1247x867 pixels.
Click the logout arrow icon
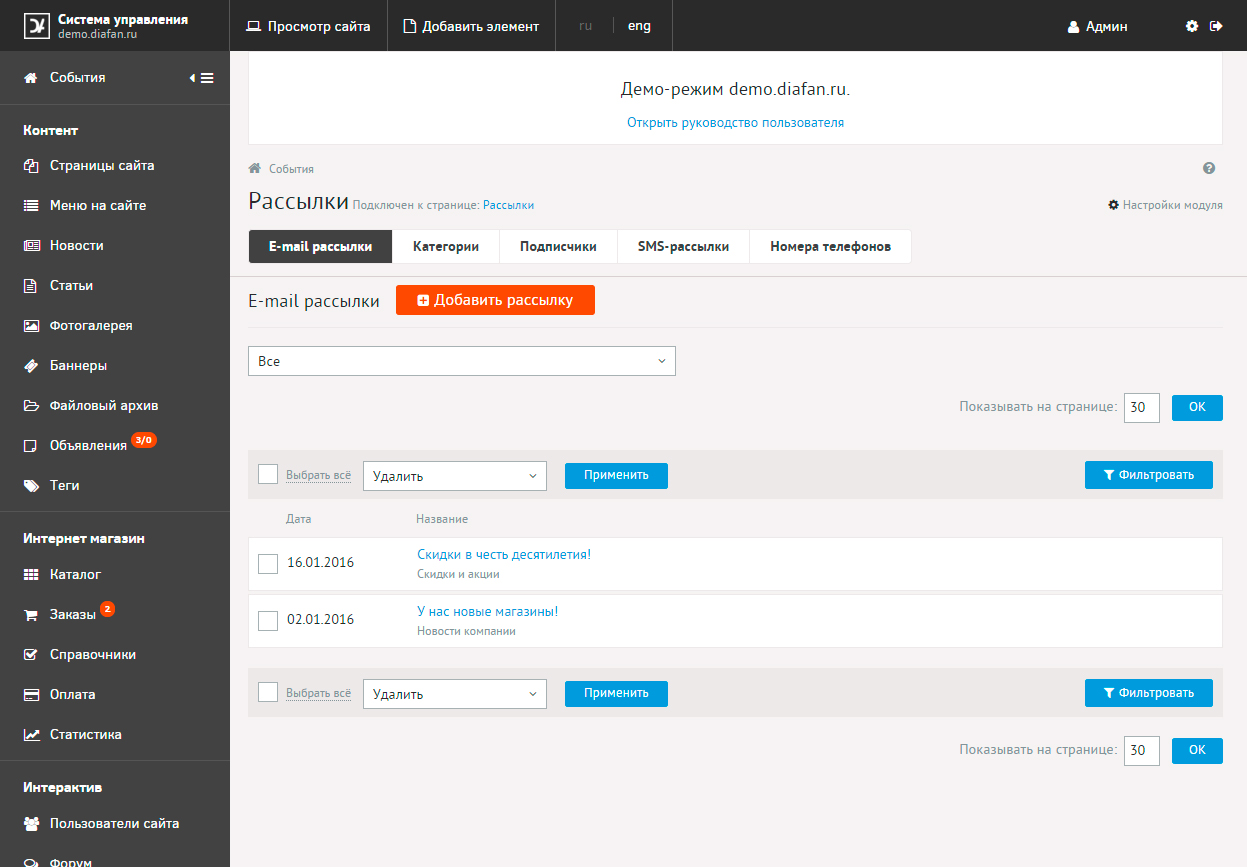[1216, 26]
